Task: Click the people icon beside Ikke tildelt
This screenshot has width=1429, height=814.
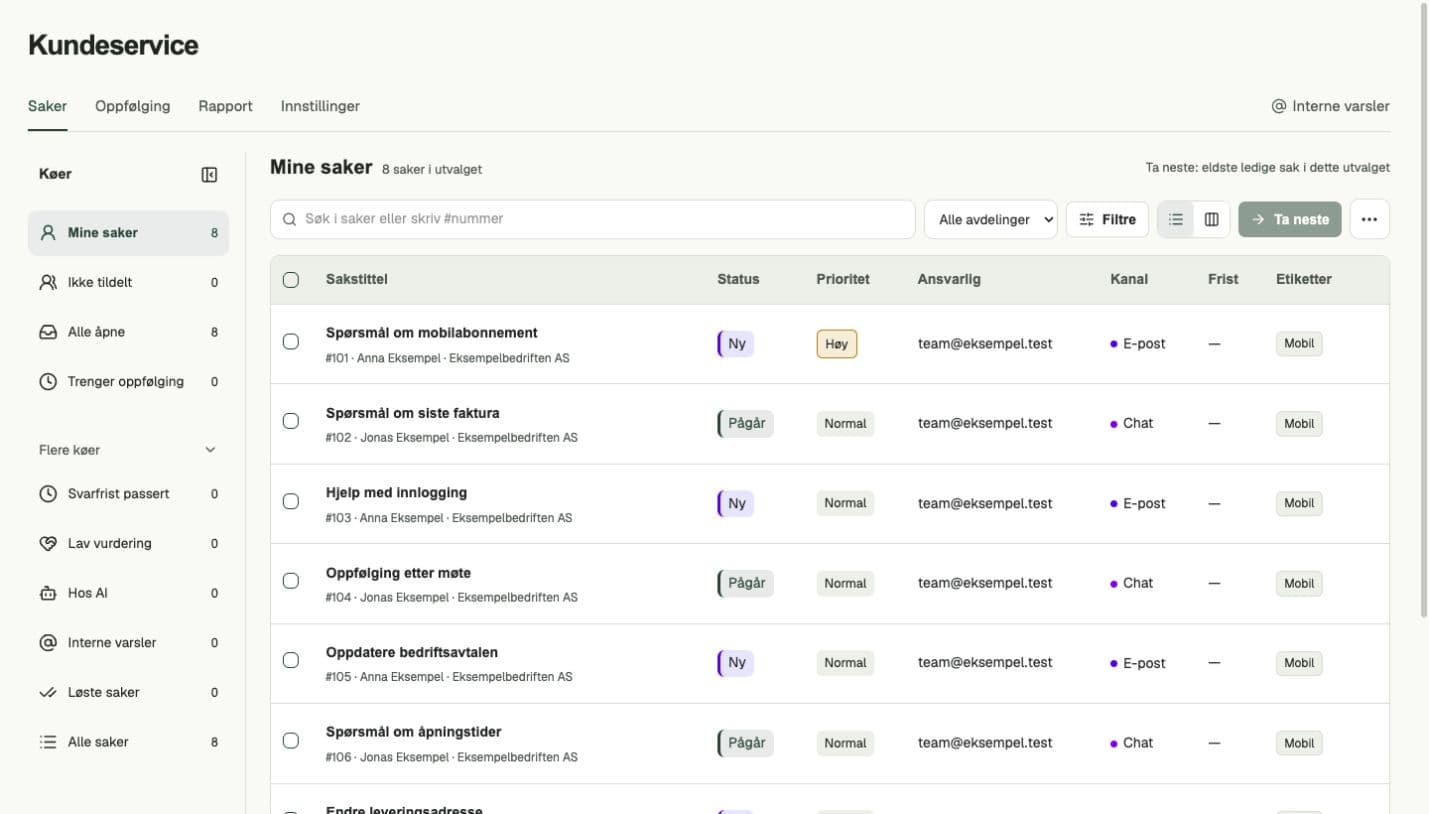Action: 48,283
